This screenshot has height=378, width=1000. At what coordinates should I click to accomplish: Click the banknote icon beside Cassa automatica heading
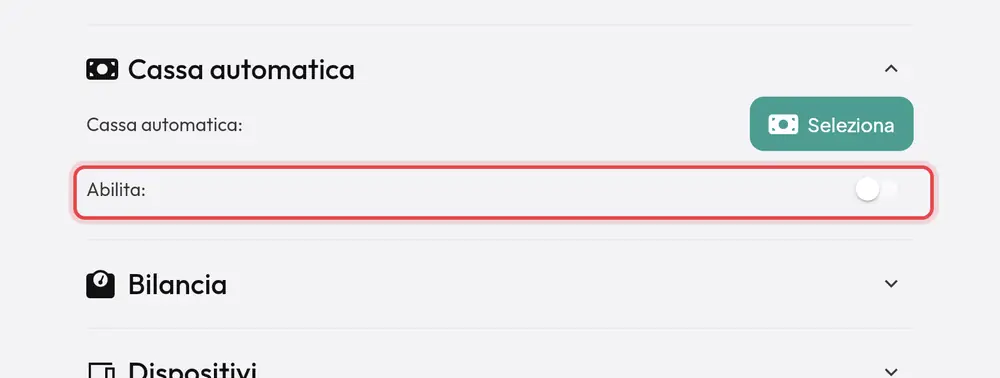click(102, 69)
